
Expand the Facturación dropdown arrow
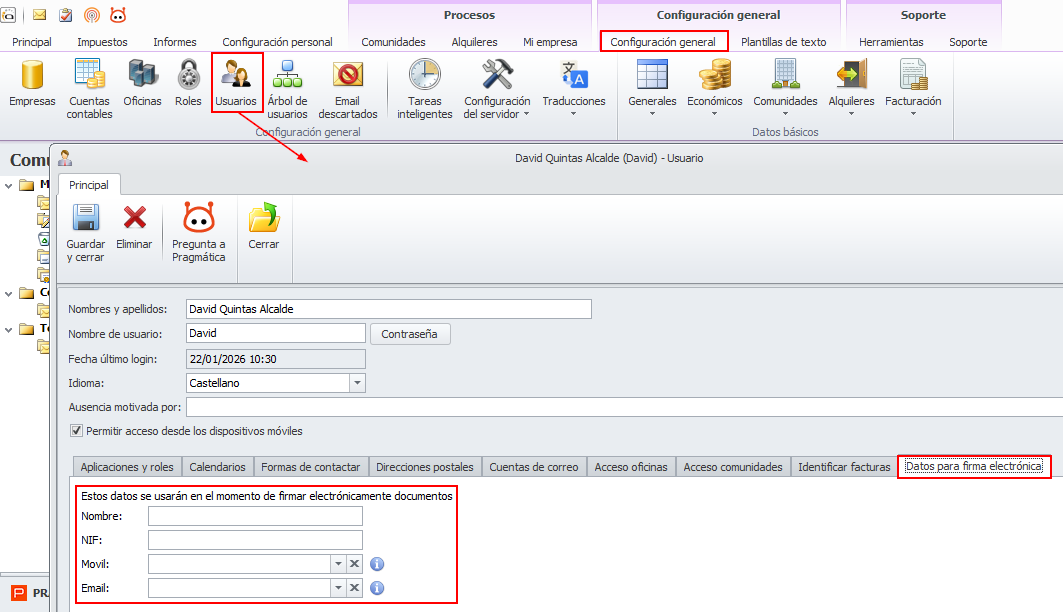[x=913, y=114]
